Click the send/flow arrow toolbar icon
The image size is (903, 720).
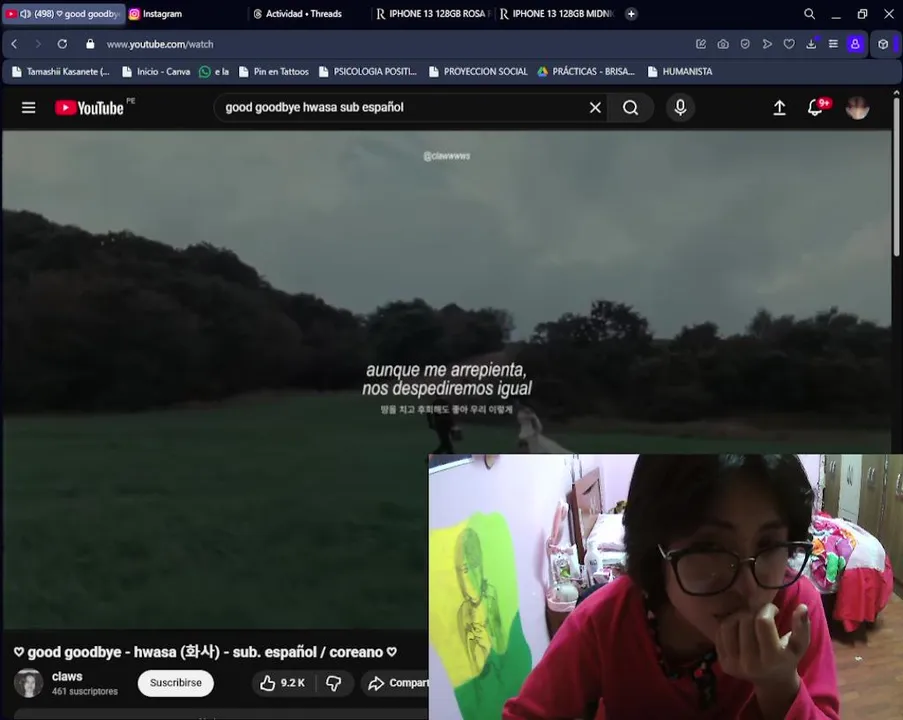(x=767, y=44)
